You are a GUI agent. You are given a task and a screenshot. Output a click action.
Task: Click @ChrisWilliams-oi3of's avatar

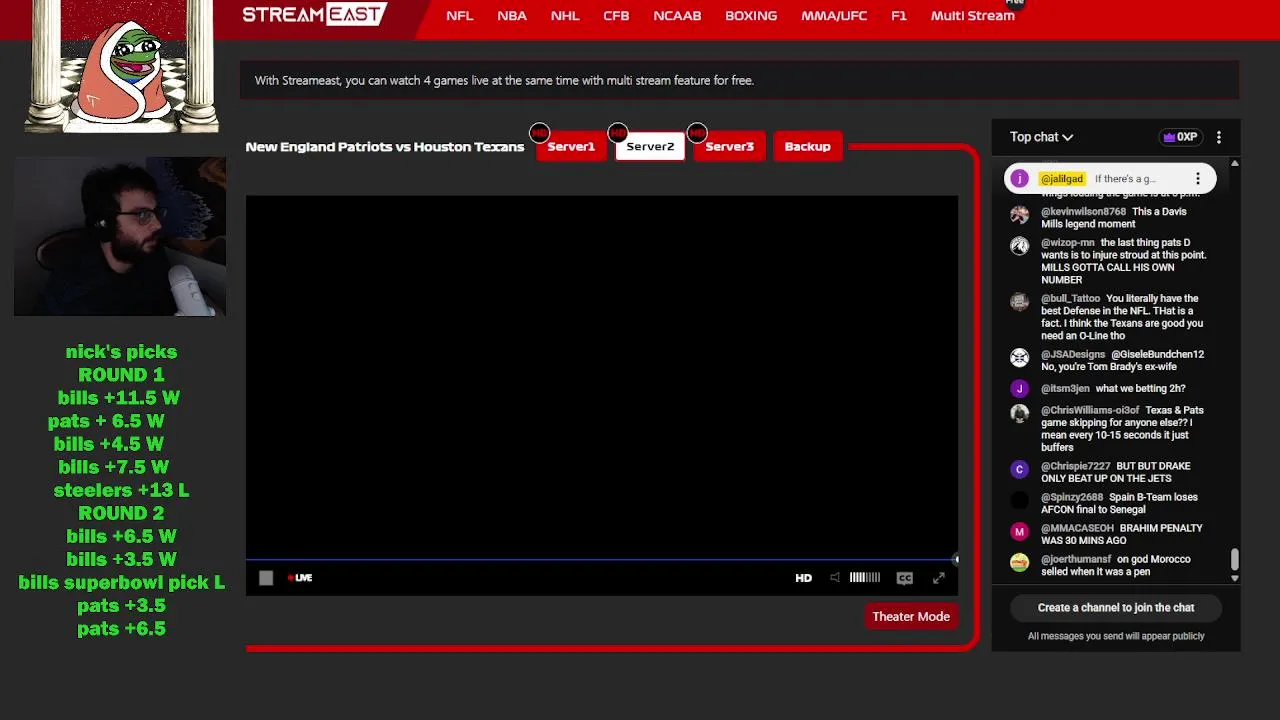click(x=1019, y=413)
